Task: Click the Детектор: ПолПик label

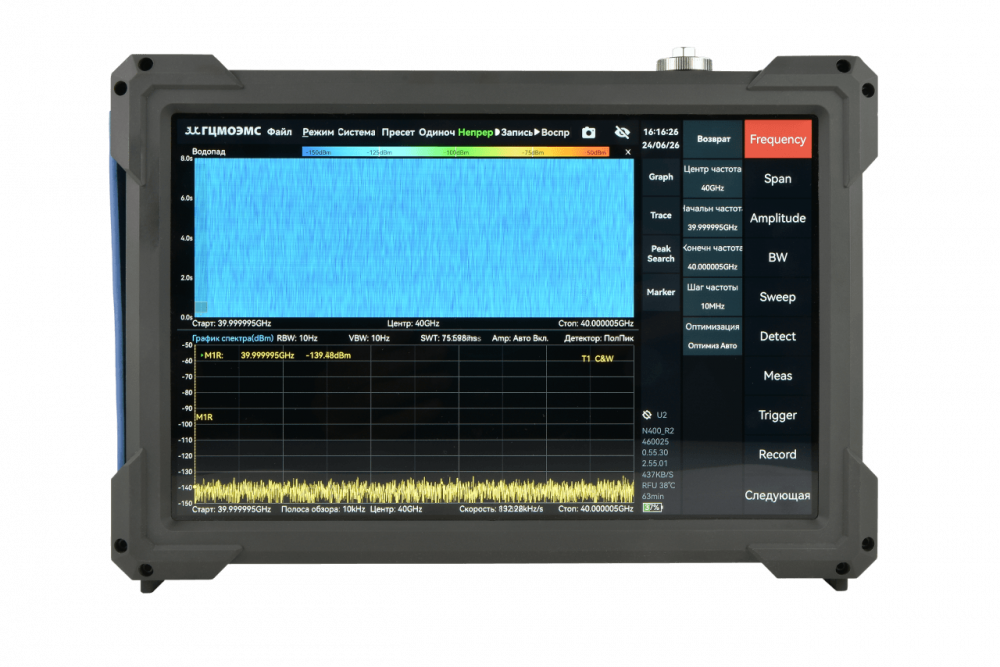Action: click(x=599, y=338)
